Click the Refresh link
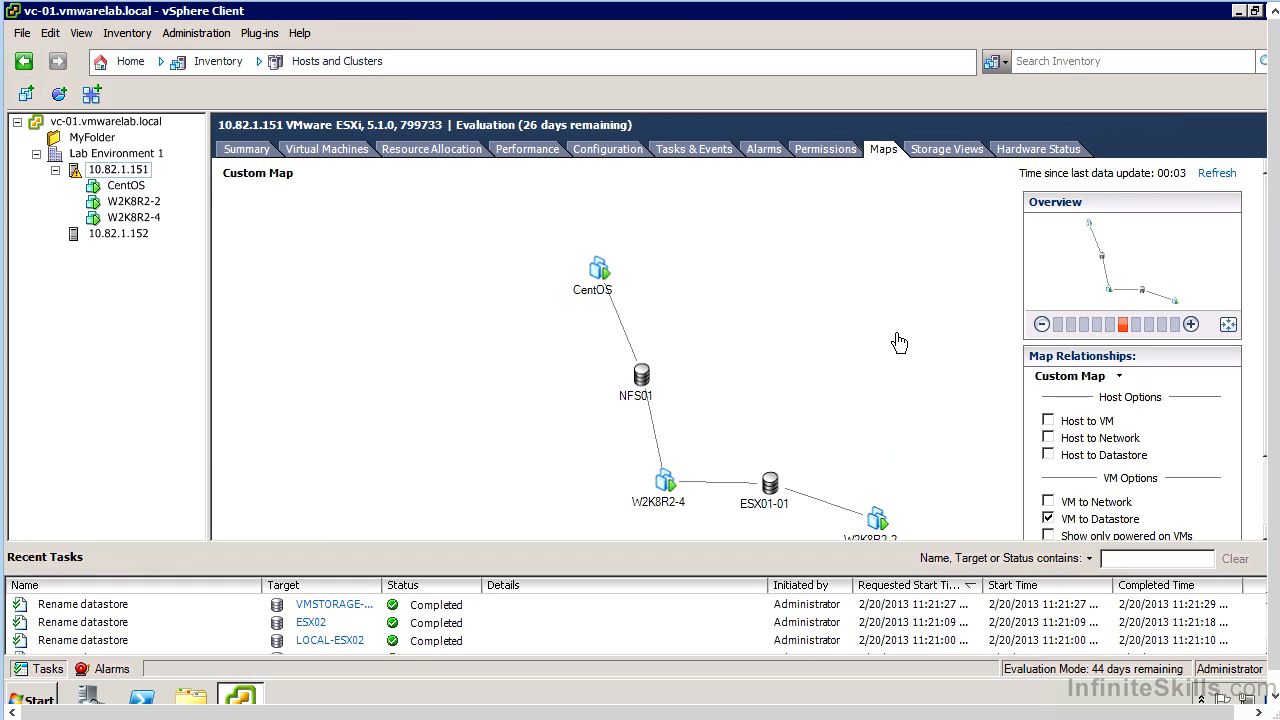The height and width of the screenshot is (720, 1280). tap(1217, 173)
